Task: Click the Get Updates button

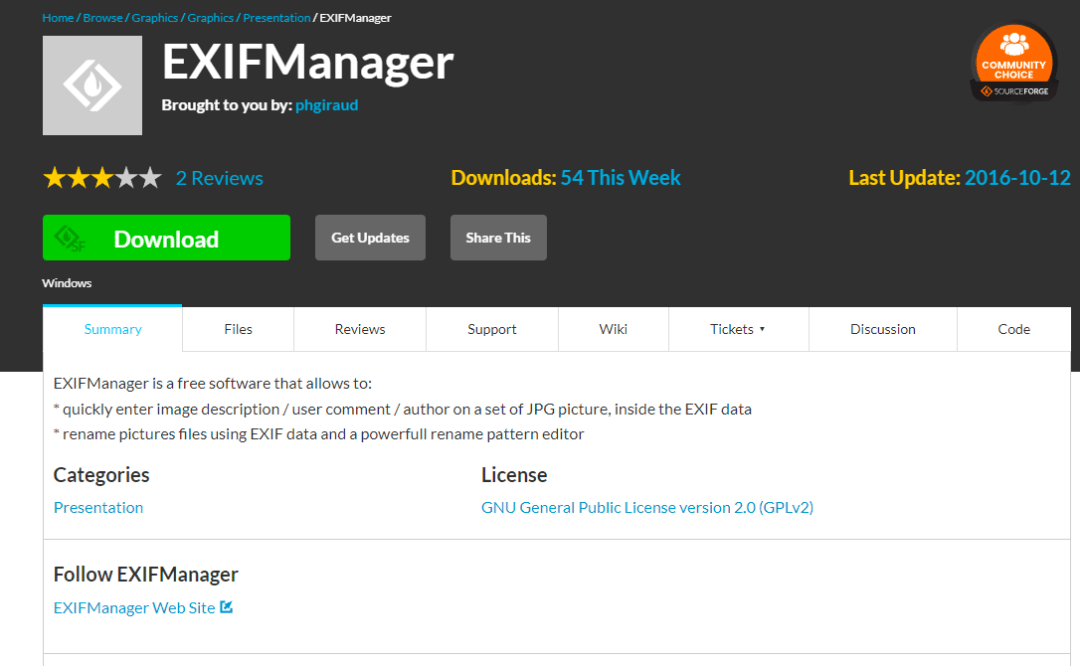Action: (x=371, y=238)
